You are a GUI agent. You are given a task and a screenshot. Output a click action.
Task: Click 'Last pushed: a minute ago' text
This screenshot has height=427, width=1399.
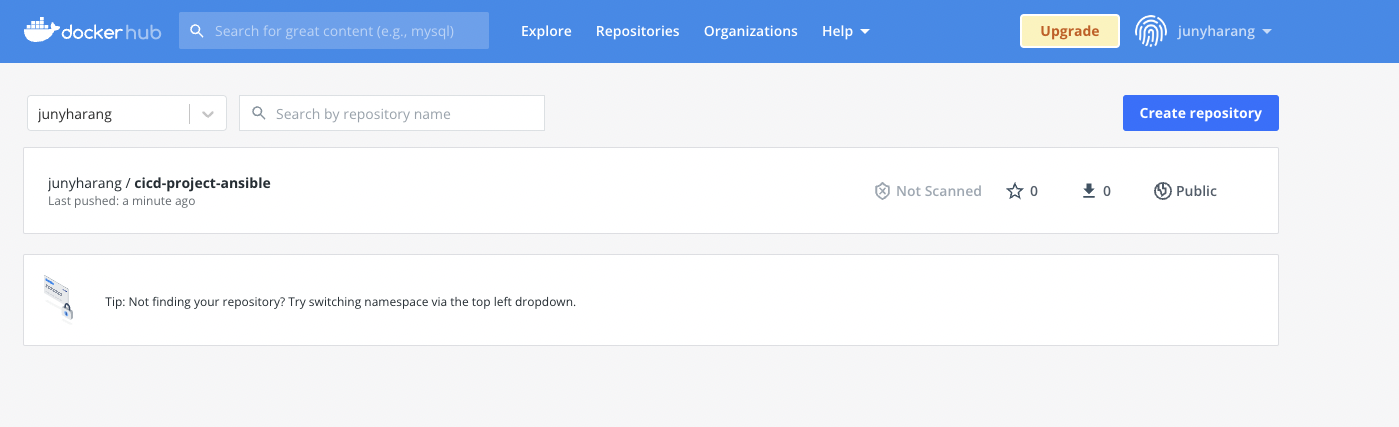(121, 201)
